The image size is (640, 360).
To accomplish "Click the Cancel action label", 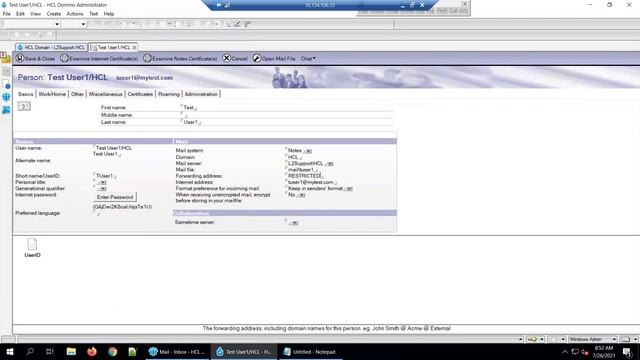I will 239,59.
